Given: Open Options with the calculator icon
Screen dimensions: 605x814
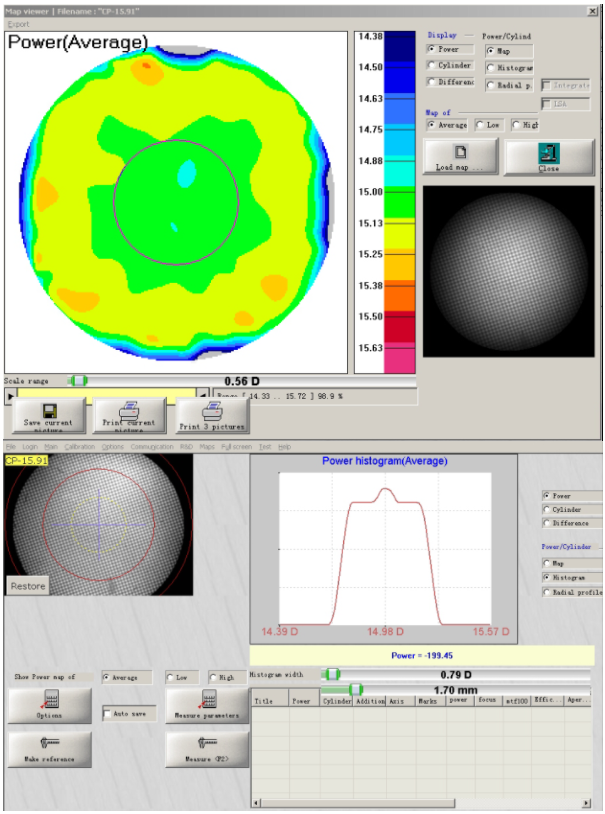Looking at the screenshot, I should coord(50,706).
